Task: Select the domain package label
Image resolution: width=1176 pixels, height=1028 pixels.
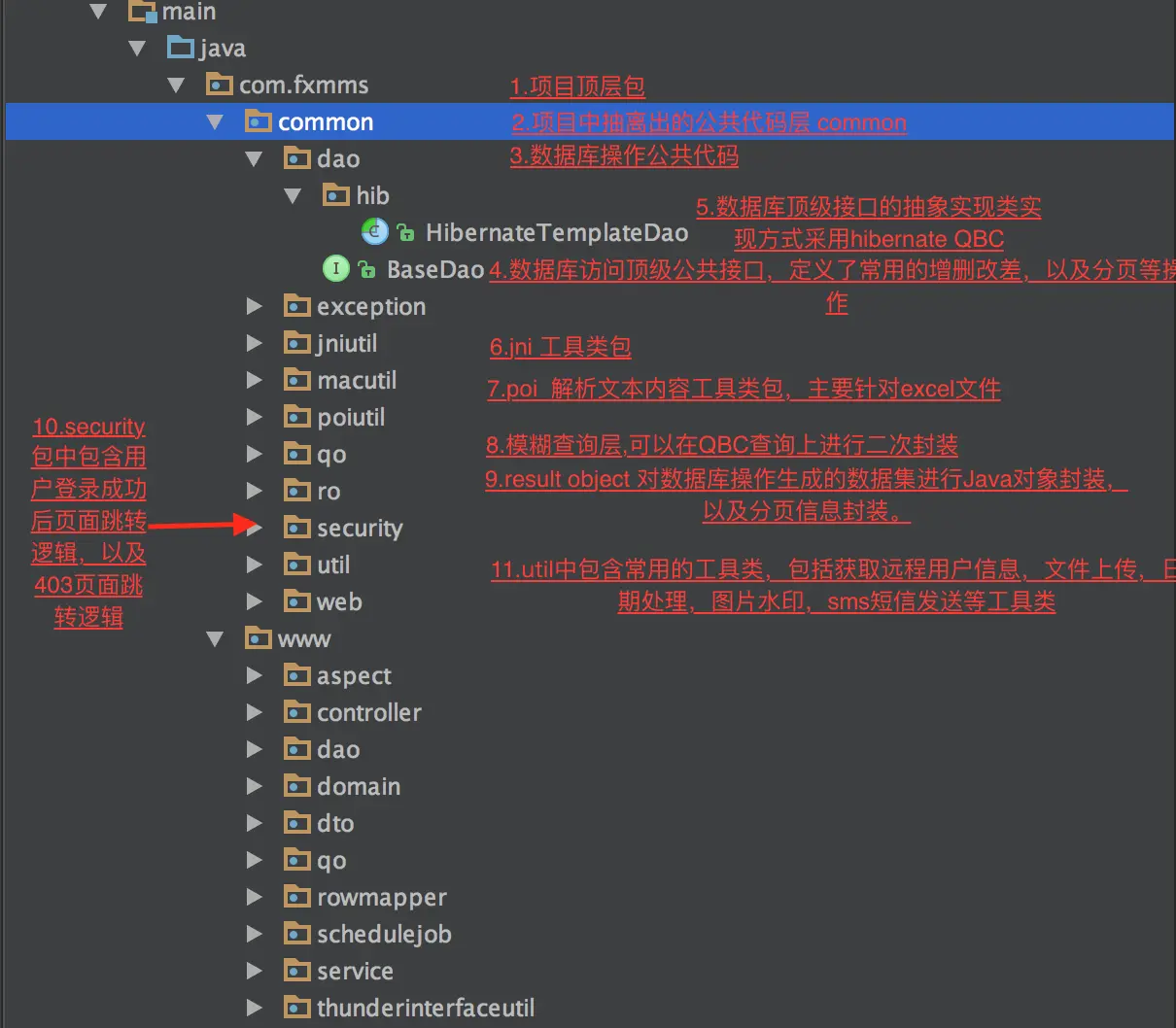Action: pyautogui.click(x=359, y=786)
